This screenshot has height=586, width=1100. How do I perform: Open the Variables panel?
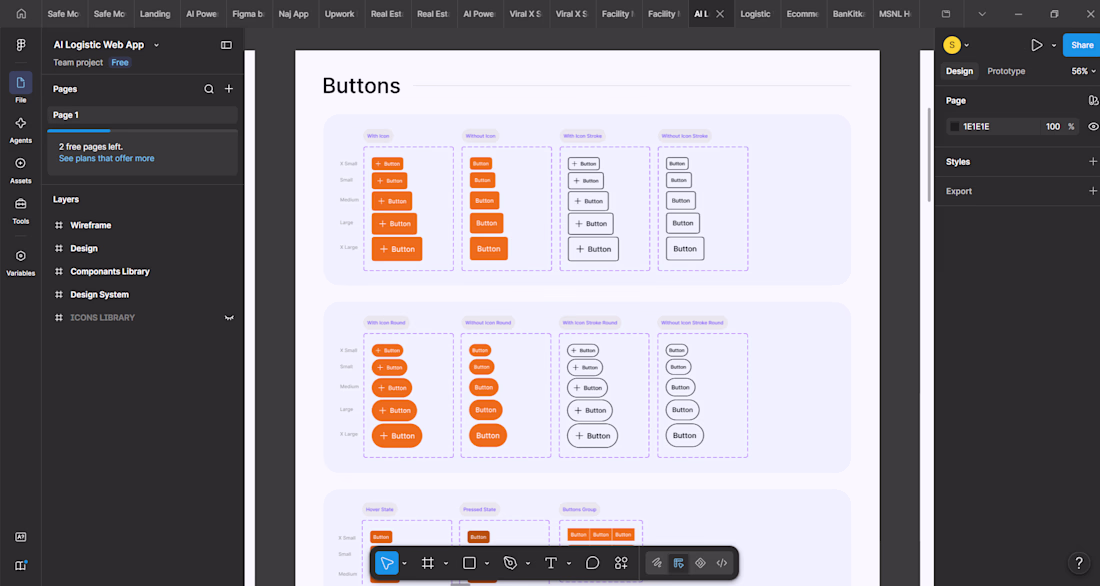20,262
